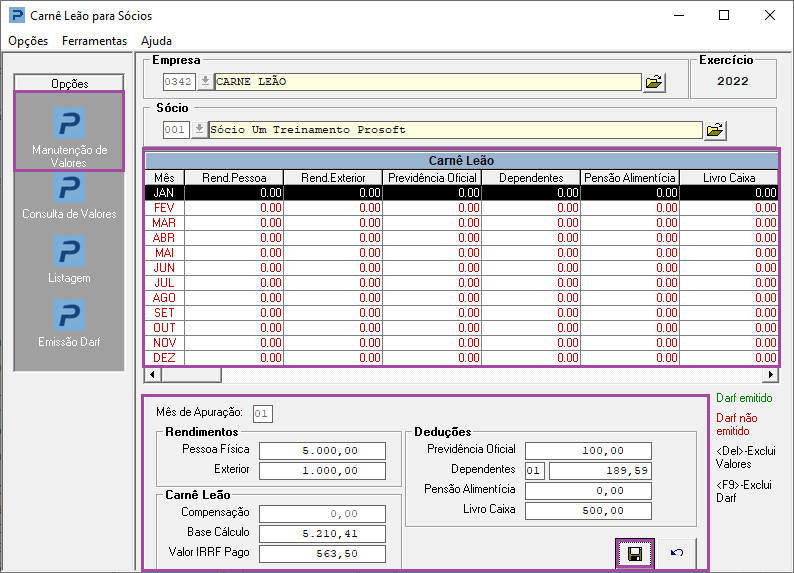The width and height of the screenshot is (794, 573).
Task: Click the Sócio code field 001
Action: tap(176, 130)
